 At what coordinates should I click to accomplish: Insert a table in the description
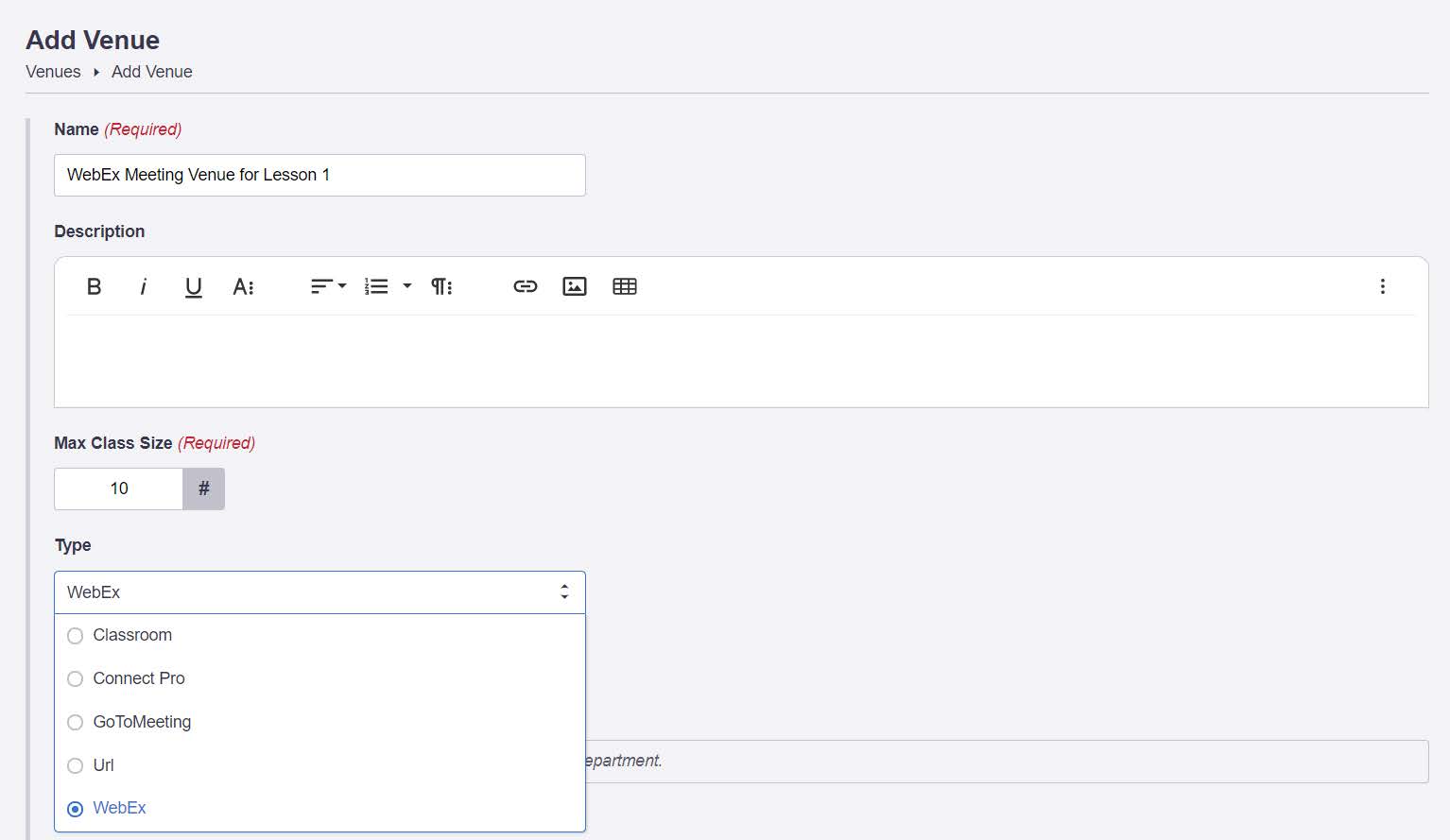(x=625, y=286)
